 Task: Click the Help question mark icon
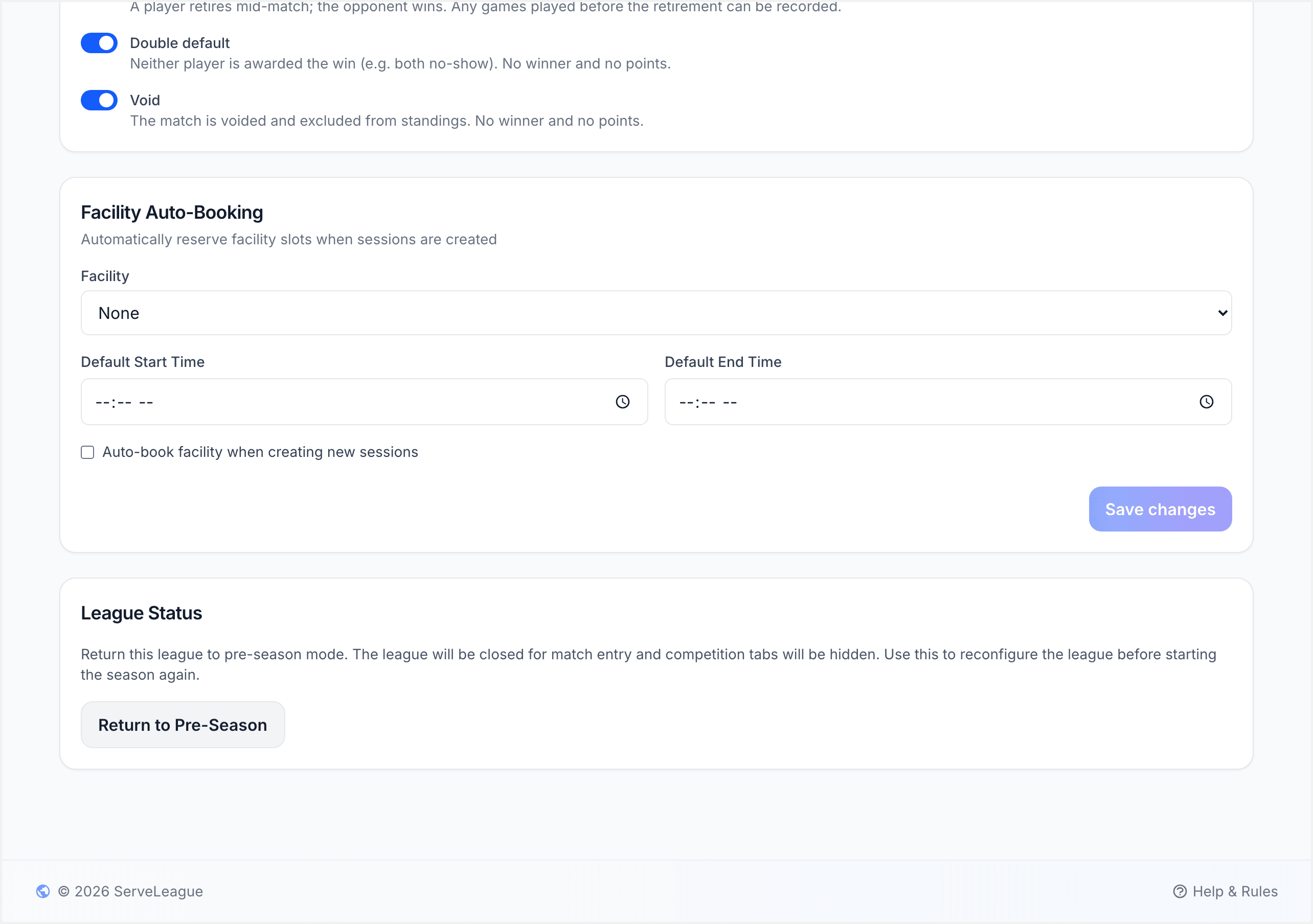[1180, 891]
